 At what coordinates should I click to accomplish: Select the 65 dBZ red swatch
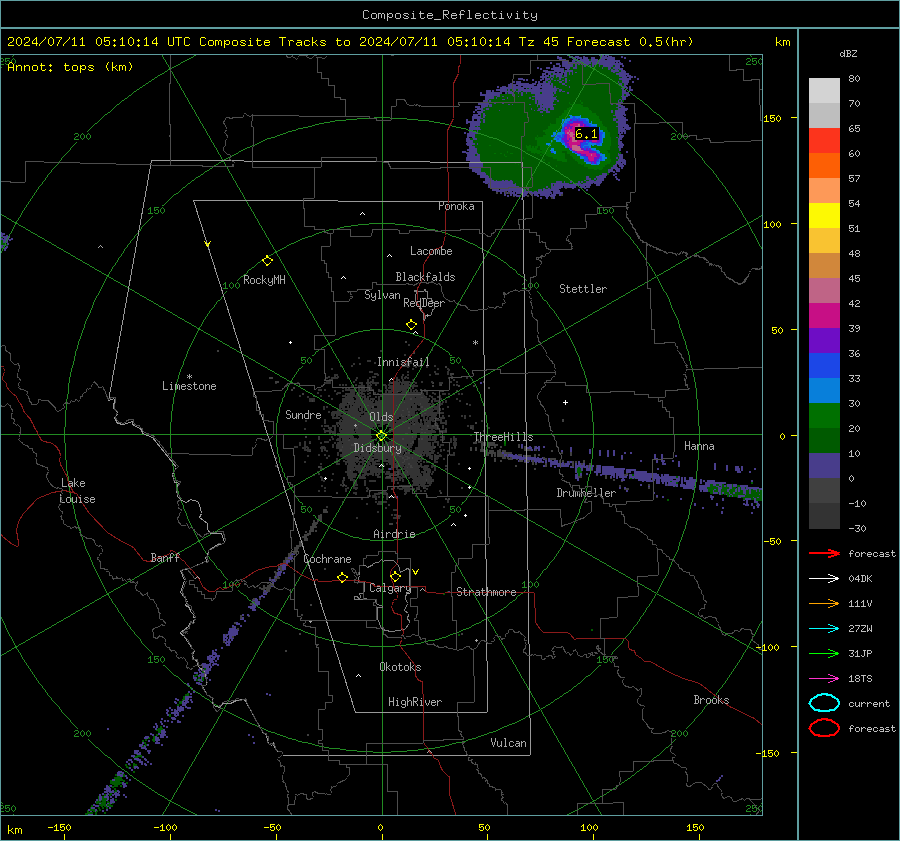pyautogui.click(x=824, y=140)
